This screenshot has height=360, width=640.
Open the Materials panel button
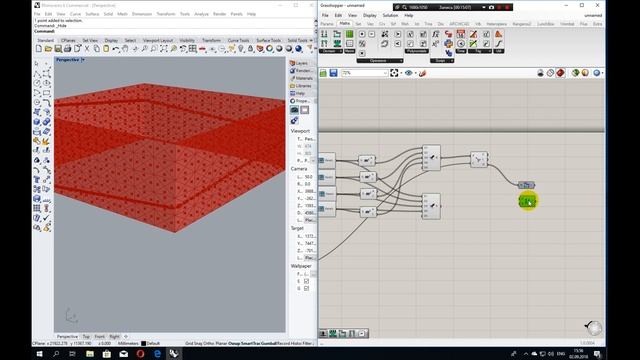point(301,78)
